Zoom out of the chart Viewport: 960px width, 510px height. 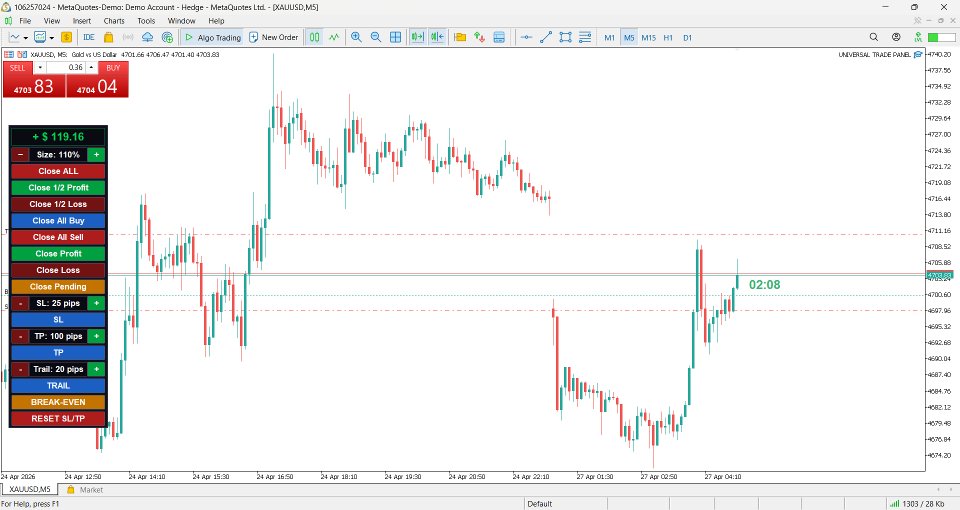point(375,37)
